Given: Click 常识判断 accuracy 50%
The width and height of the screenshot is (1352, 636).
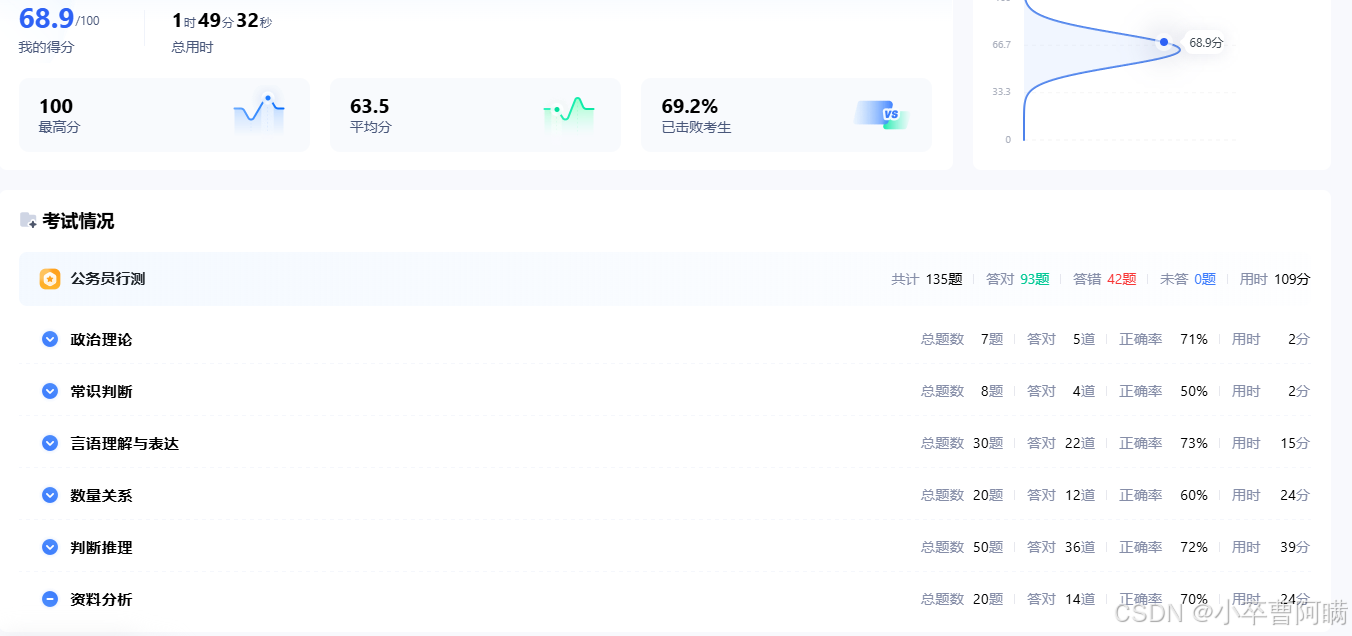Looking at the screenshot, I should click(x=1194, y=392).
